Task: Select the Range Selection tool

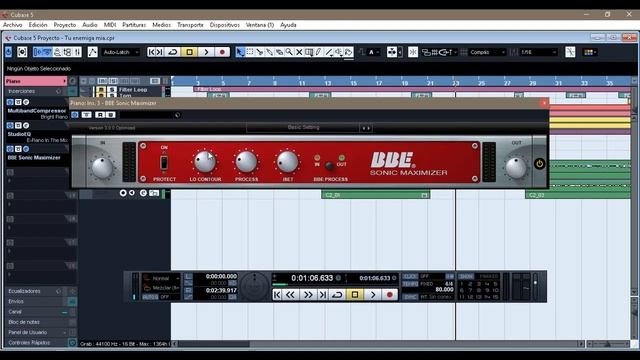Action: pyautogui.click(x=250, y=52)
